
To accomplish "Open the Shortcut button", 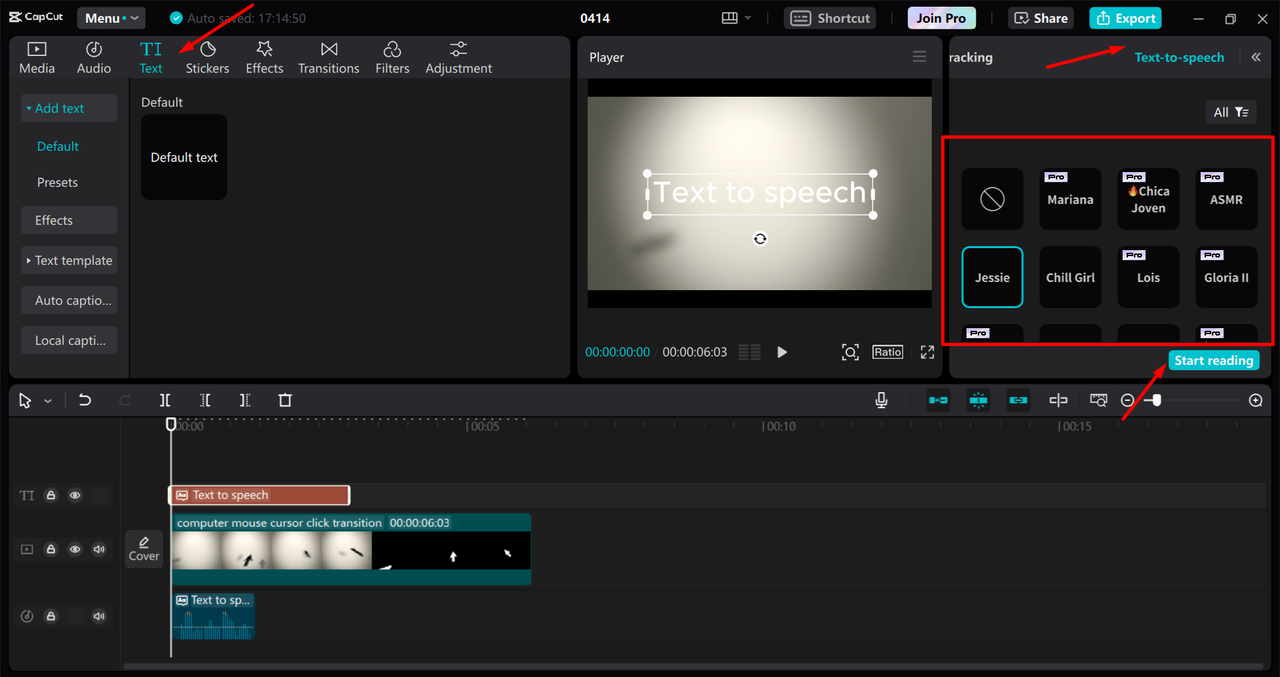I will tap(830, 18).
